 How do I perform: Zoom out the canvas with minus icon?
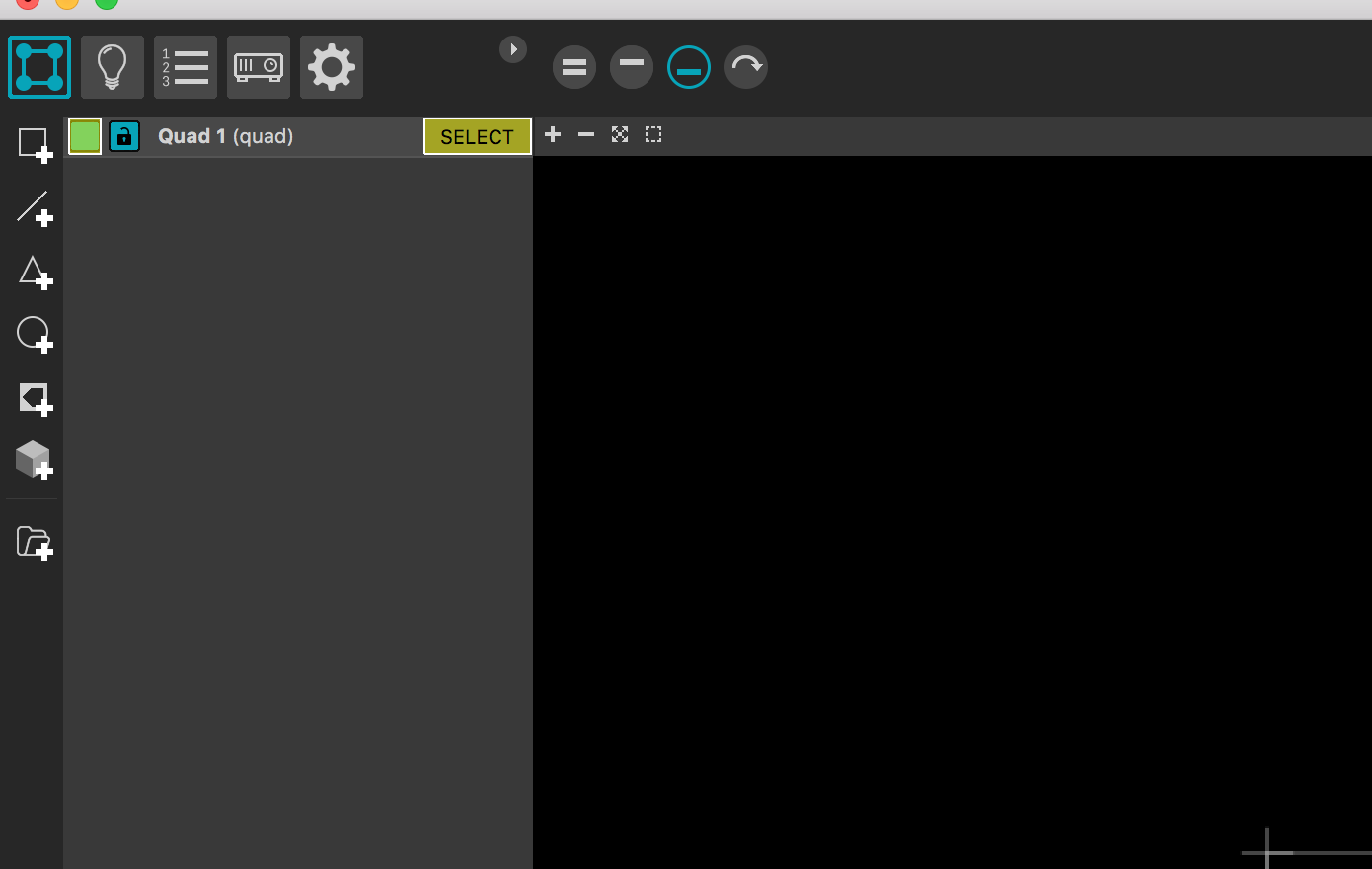[586, 134]
